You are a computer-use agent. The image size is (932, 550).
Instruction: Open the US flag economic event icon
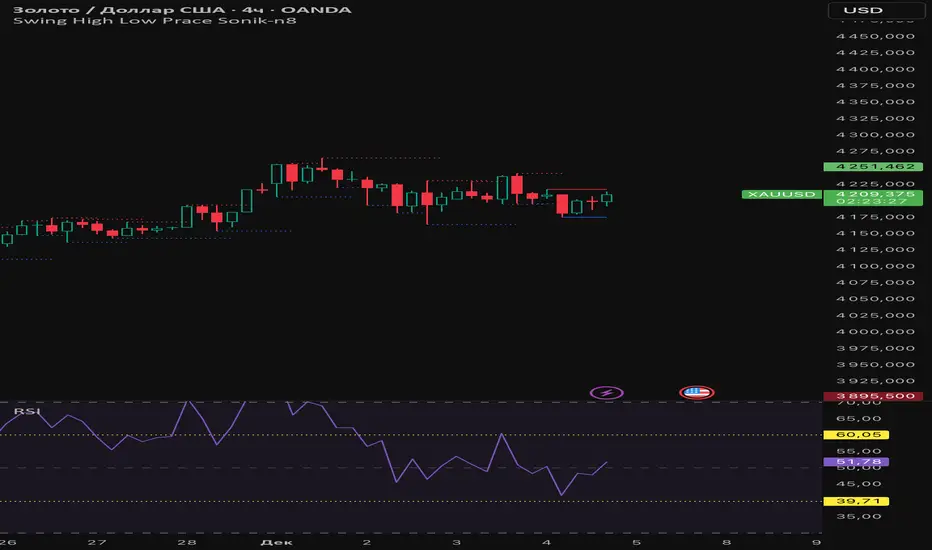coord(697,392)
